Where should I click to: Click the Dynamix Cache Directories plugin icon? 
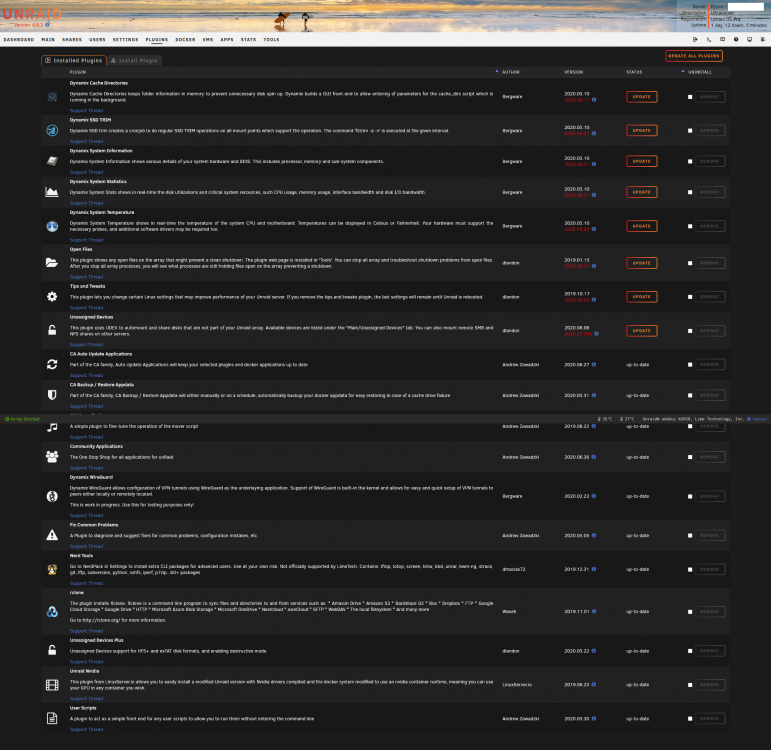click(x=52, y=97)
